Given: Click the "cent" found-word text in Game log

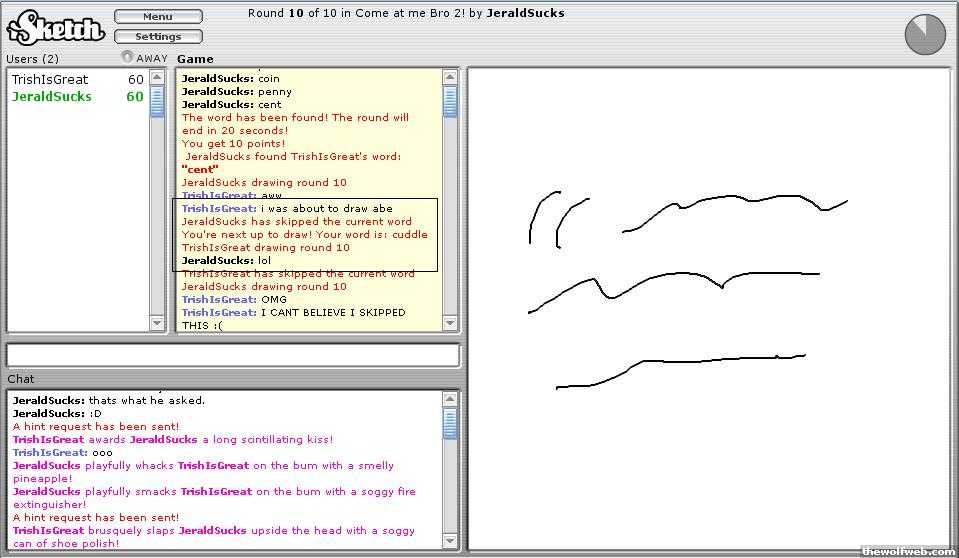Looking at the screenshot, I should [x=200, y=169].
